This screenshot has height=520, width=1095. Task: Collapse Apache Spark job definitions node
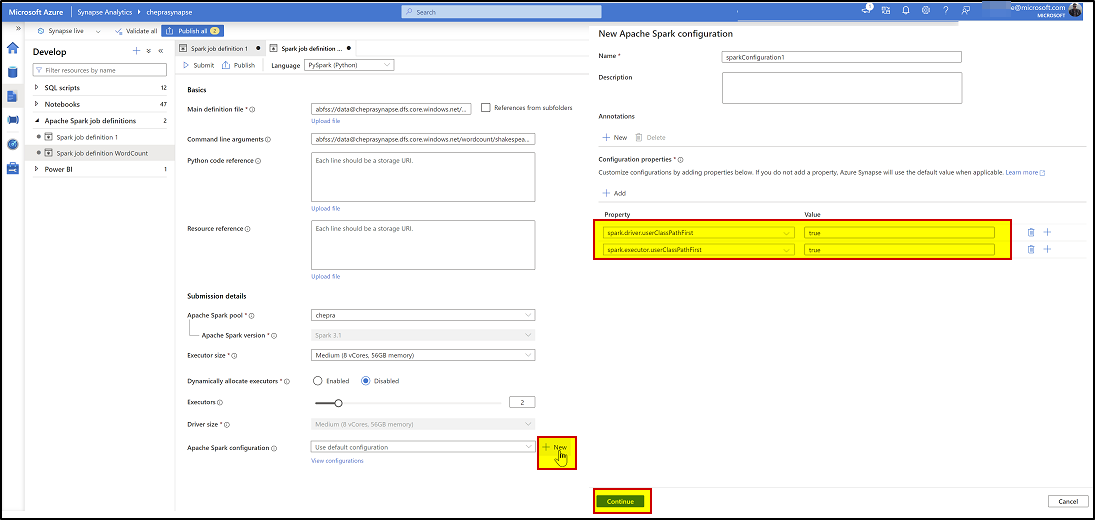[37, 121]
